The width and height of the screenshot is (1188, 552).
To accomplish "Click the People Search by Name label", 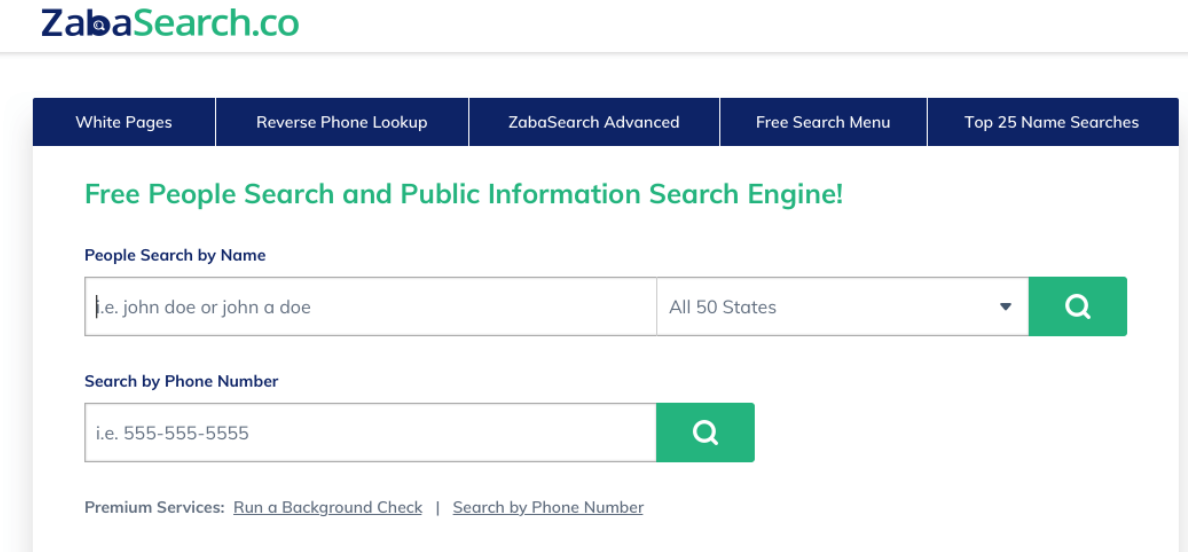I will [x=175, y=255].
